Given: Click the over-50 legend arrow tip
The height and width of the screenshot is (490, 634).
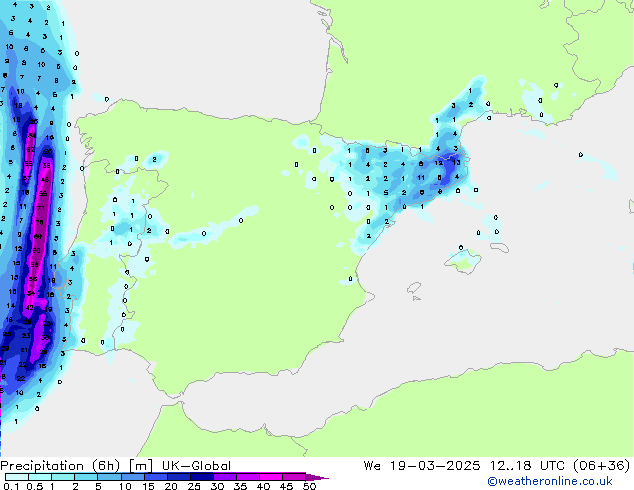Looking at the screenshot, I should pos(317,477).
